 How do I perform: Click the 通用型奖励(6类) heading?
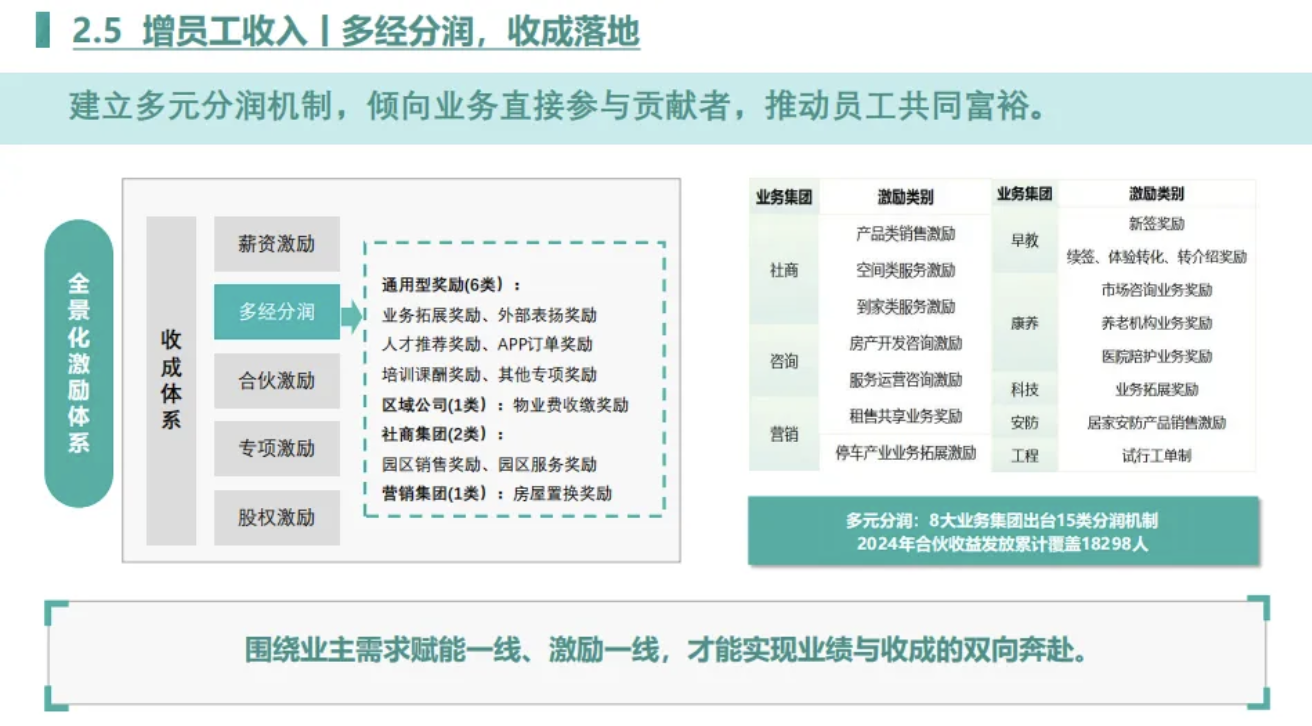pyautogui.click(x=451, y=285)
